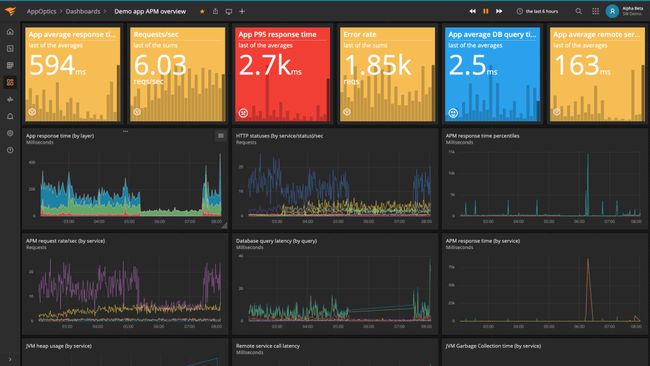This screenshot has width=650, height=366.
Task: Click the 'JVM heap usage (by service)' title
Action: point(59,346)
